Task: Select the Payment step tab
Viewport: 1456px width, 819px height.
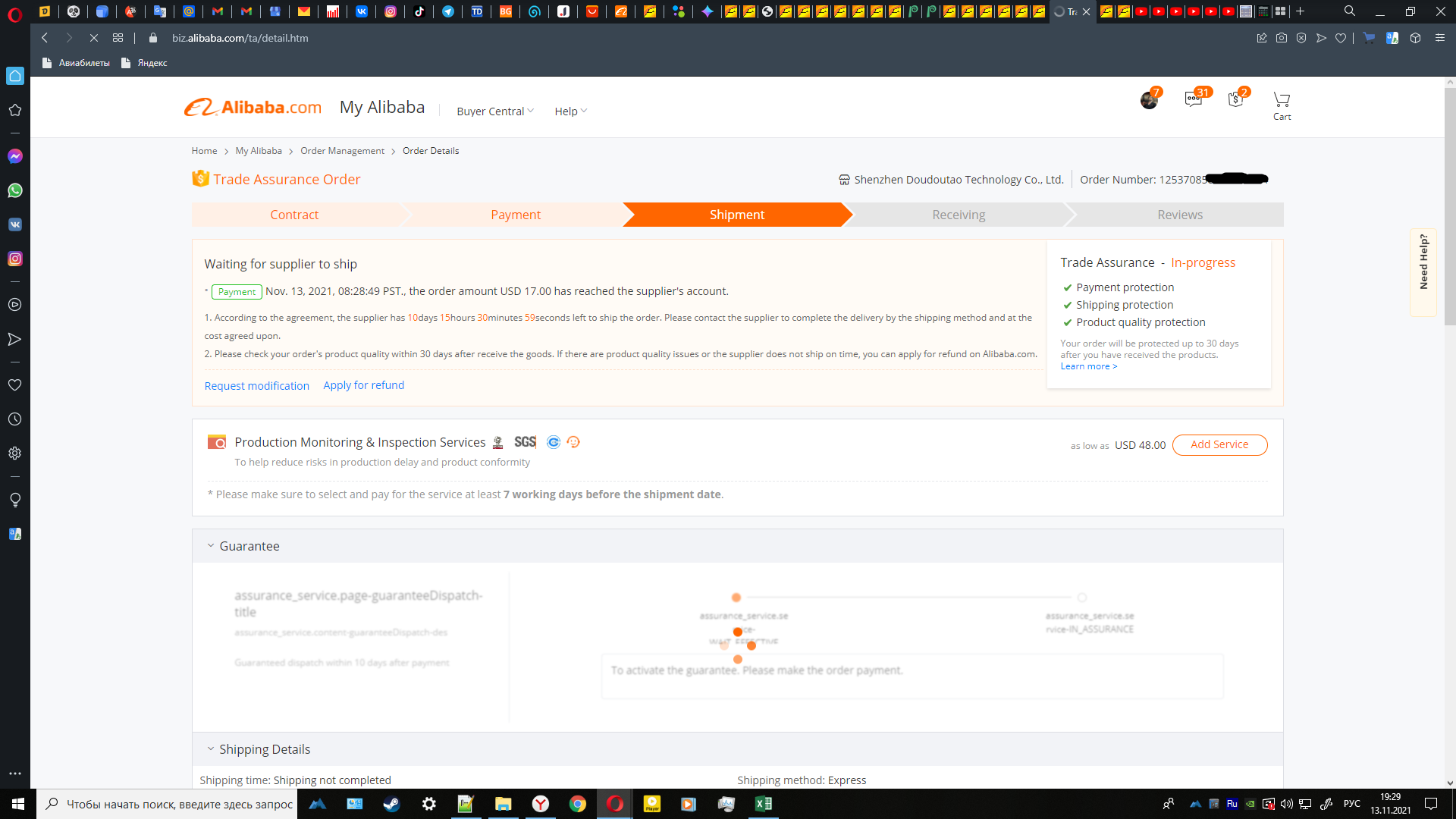Action: pyautogui.click(x=516, y=215)
